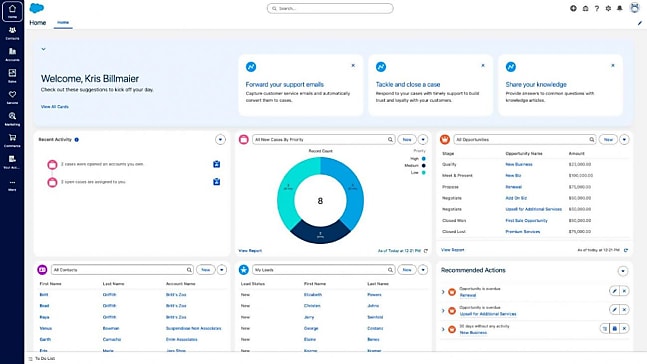The width and height of the screenshot is (647, 364).
Task: Open Recommended Actions dropdown arrow
Action: pos(623,271)
